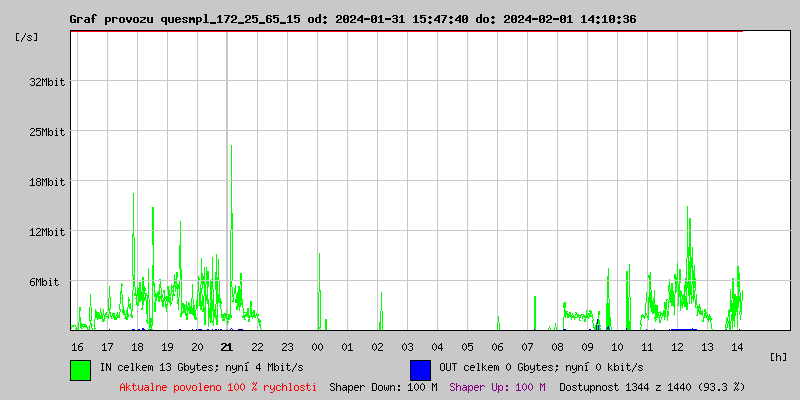Click the '[/s]' y-axis unit label
Viewport: 800px width, 400px height.
[27, 37]
